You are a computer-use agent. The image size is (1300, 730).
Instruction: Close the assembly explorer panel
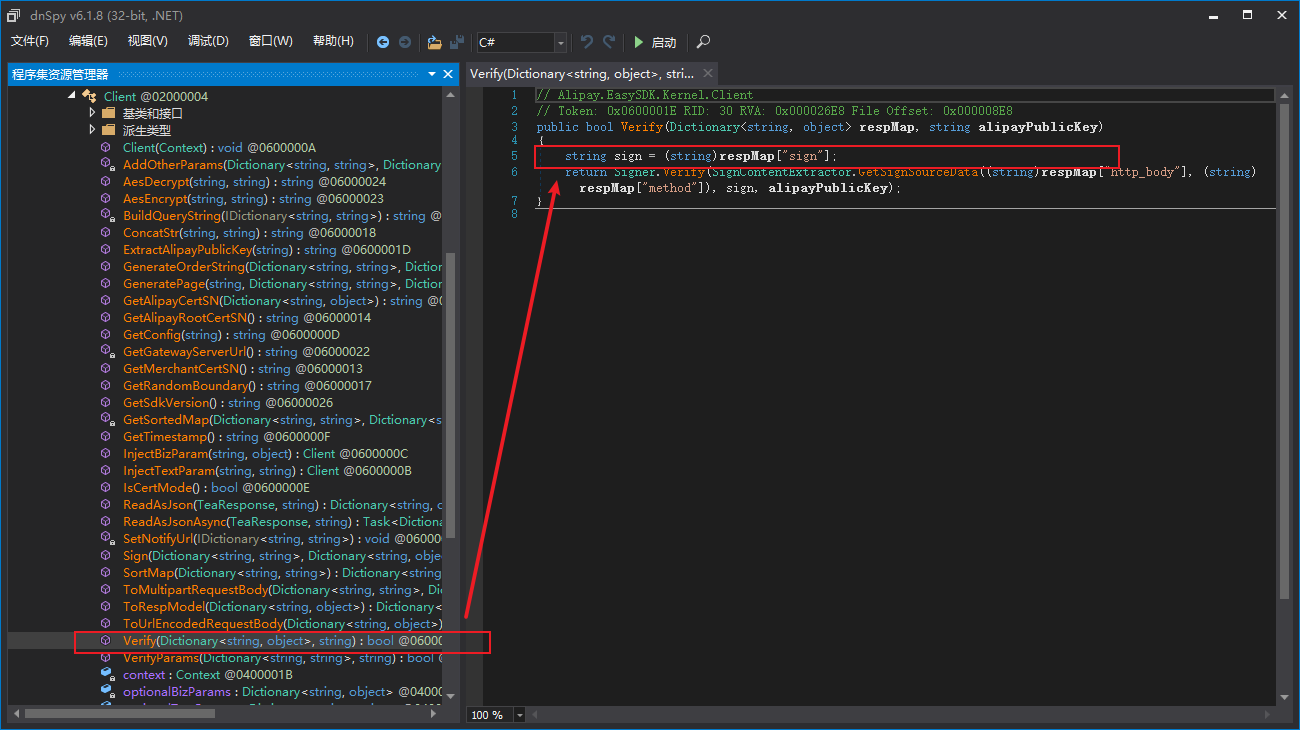click(448, 74)
